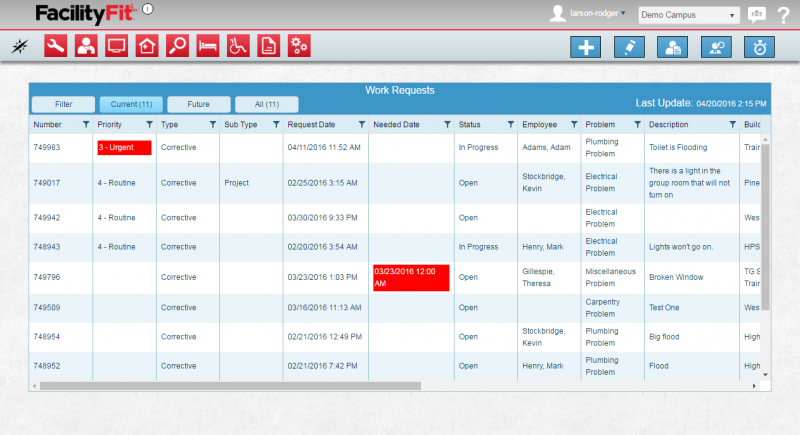Image resolution: width=800 pixels, height=435 pixels.
Task: Open filter on Needed Date column
Action: [447, 124]
